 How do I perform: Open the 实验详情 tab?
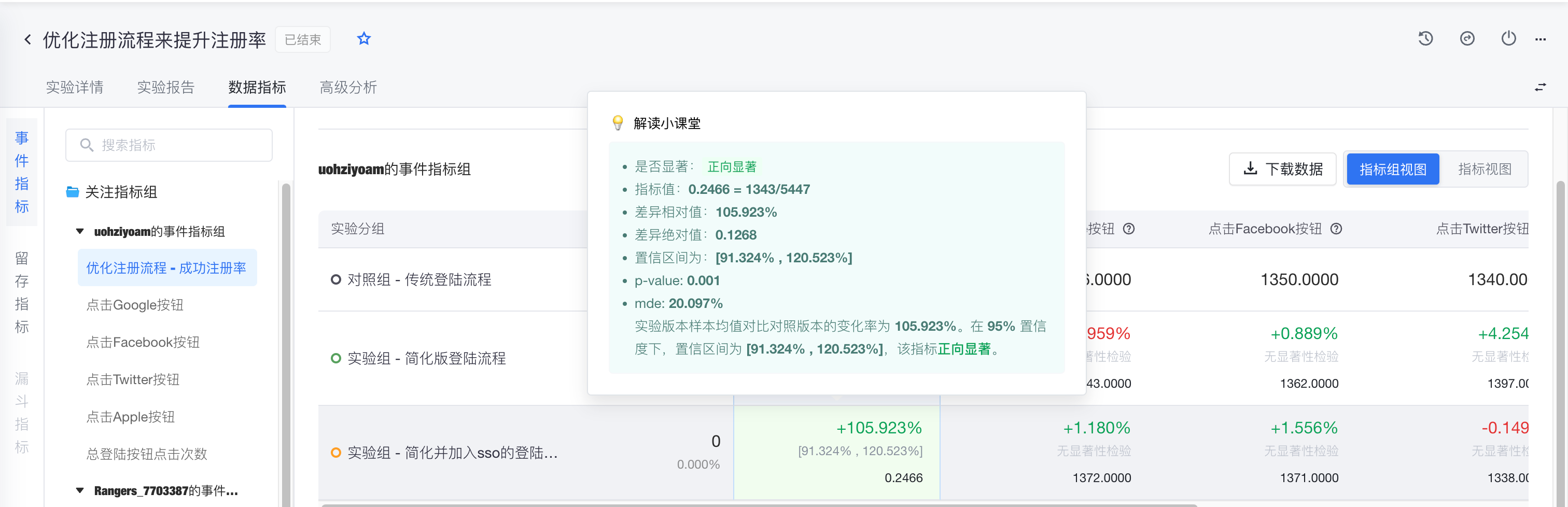click(x=74, y=87)
